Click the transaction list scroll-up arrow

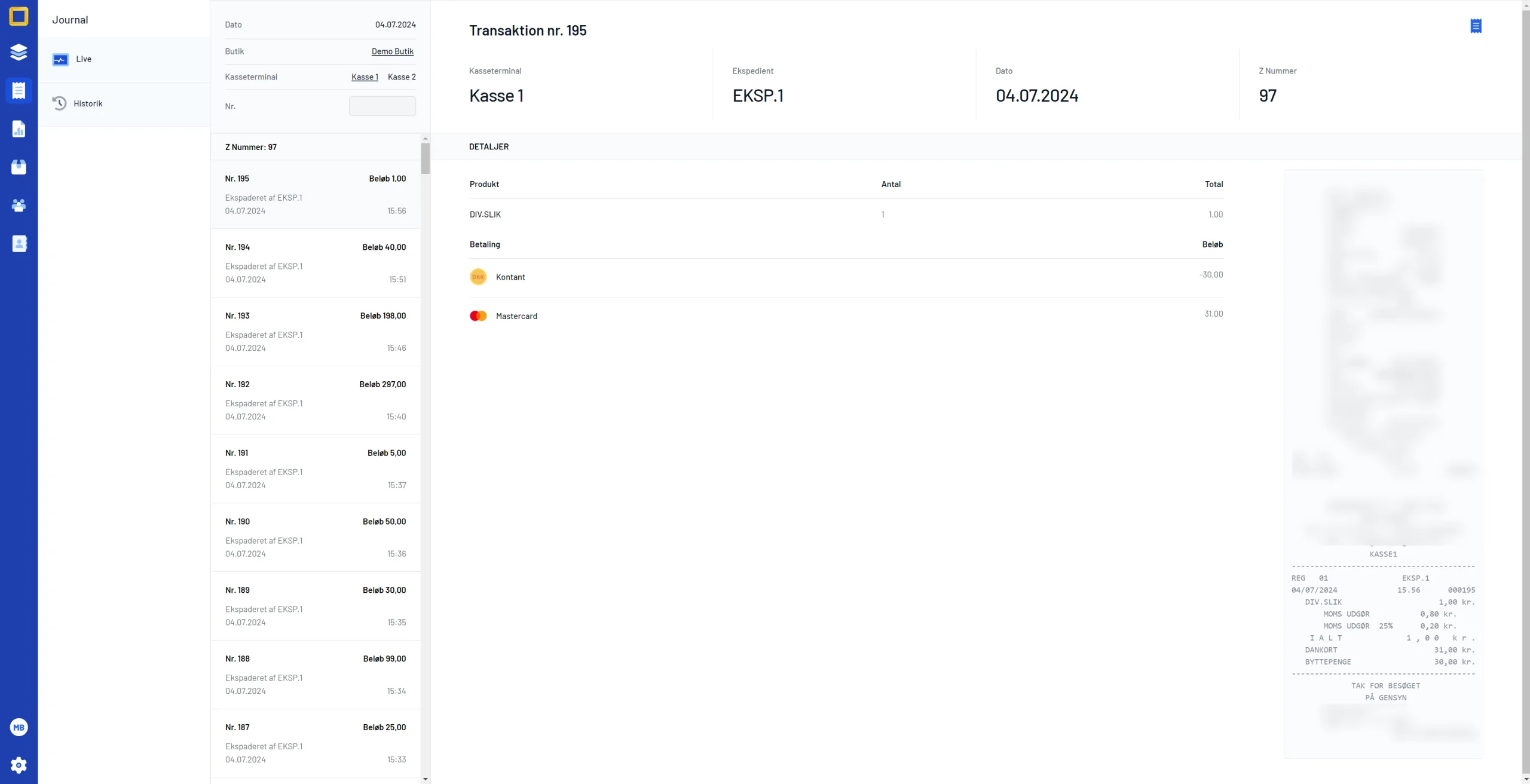[426, 138]
